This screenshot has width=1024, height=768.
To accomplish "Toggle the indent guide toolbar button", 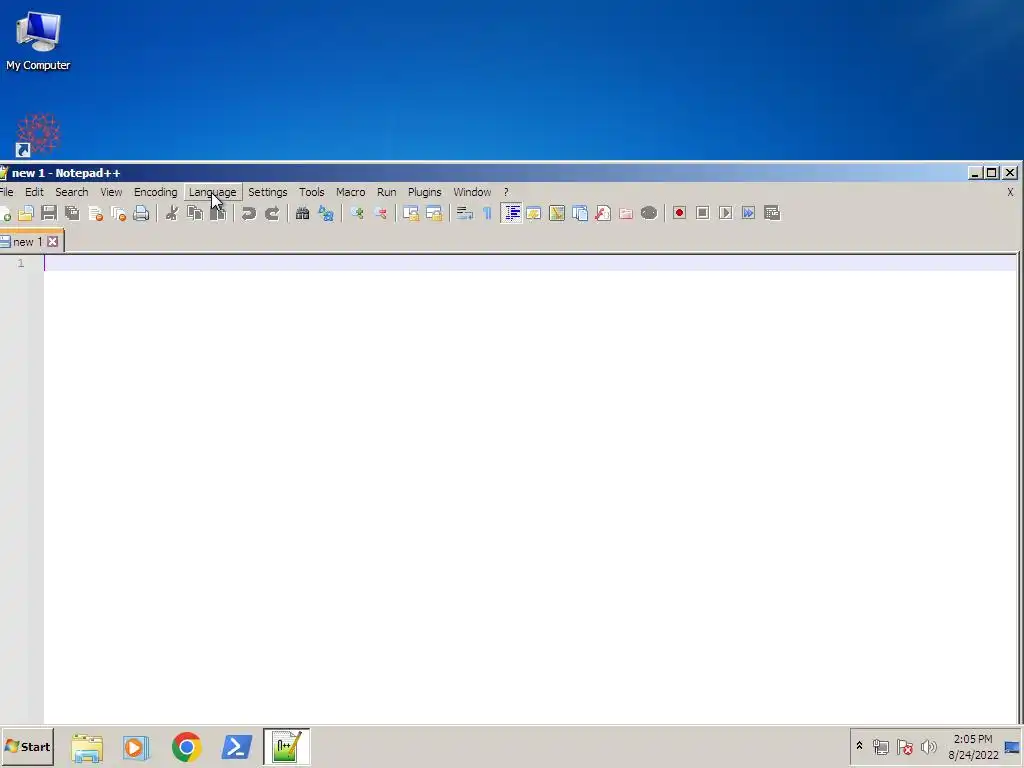I will point(511,214).
